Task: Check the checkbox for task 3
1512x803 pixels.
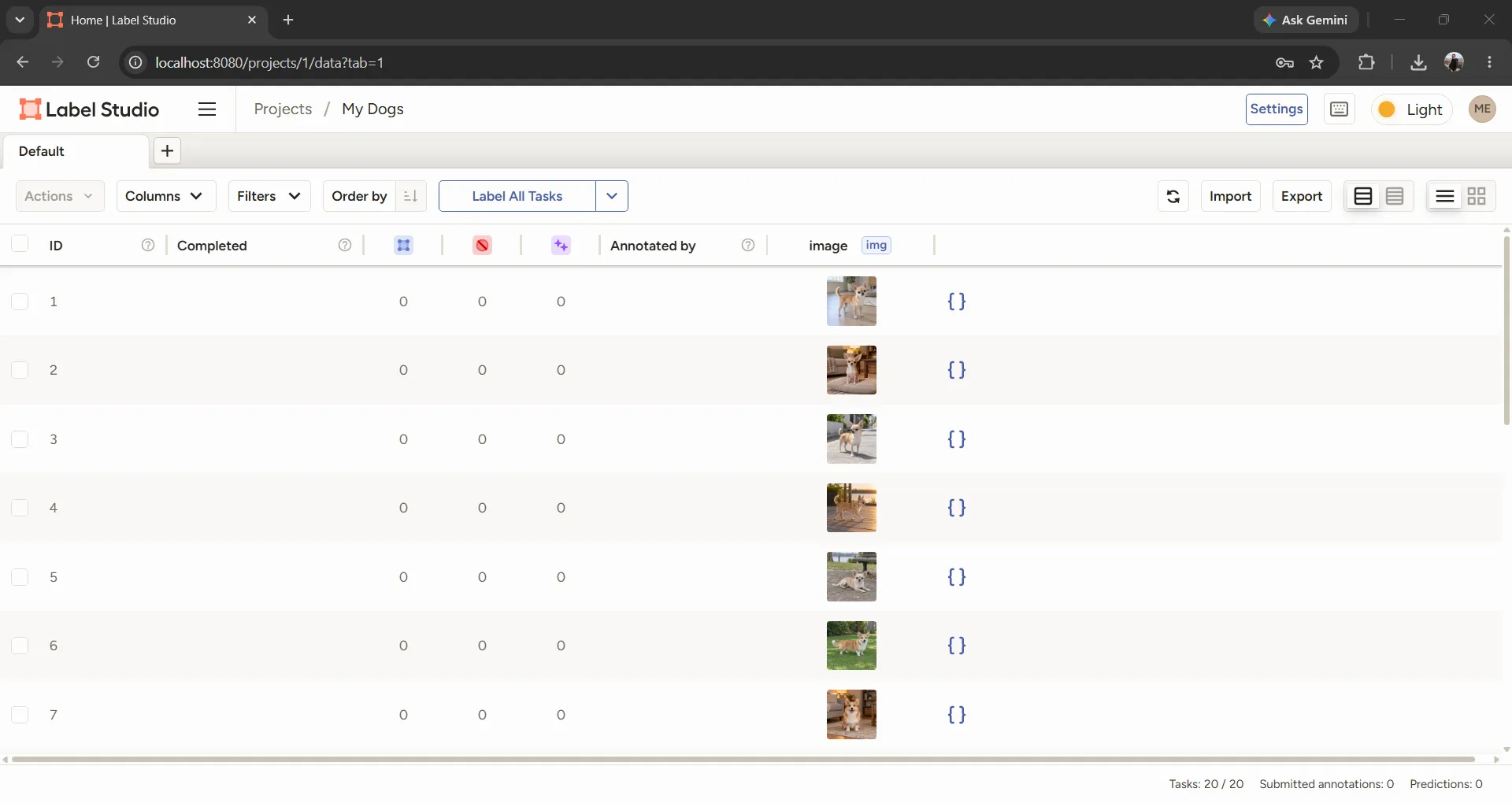Action: click(20, 439)
